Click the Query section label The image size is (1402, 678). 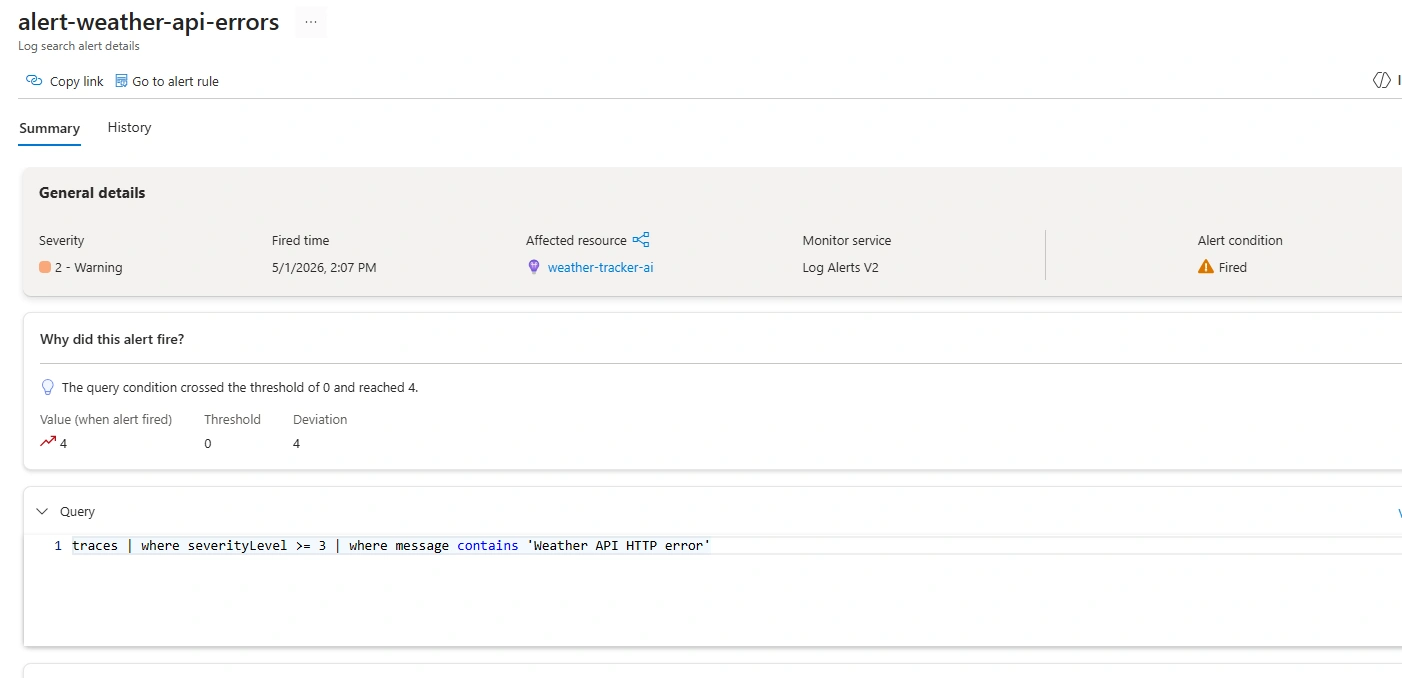77,511
